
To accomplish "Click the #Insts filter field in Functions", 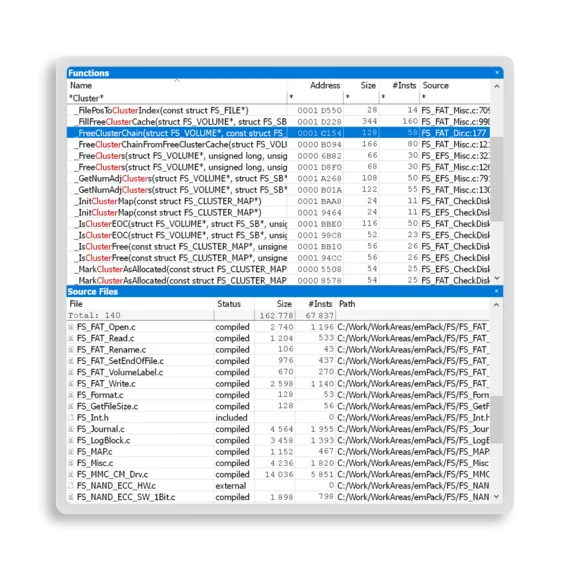I will pos(399,97).
